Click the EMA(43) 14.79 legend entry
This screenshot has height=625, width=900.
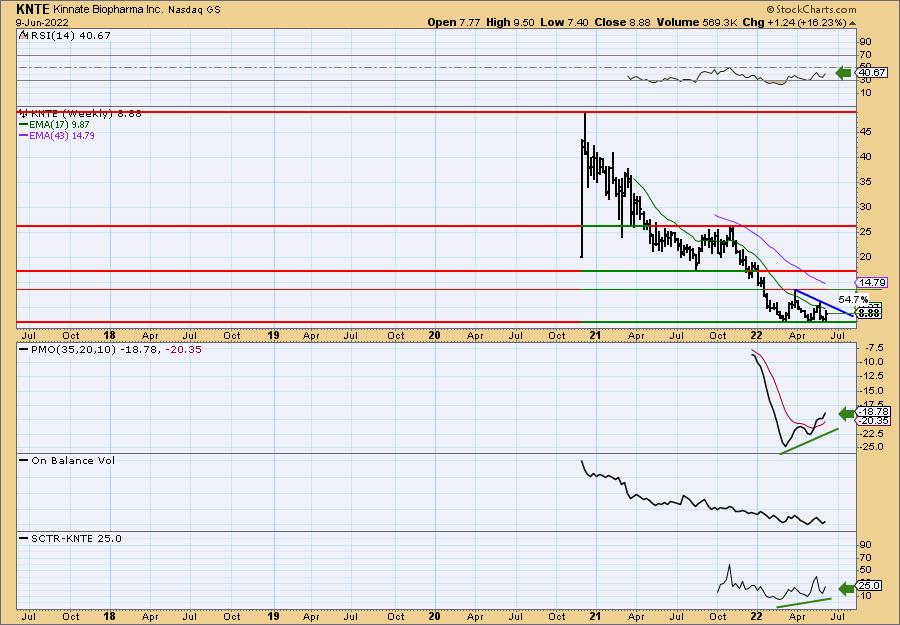(61, 136)
